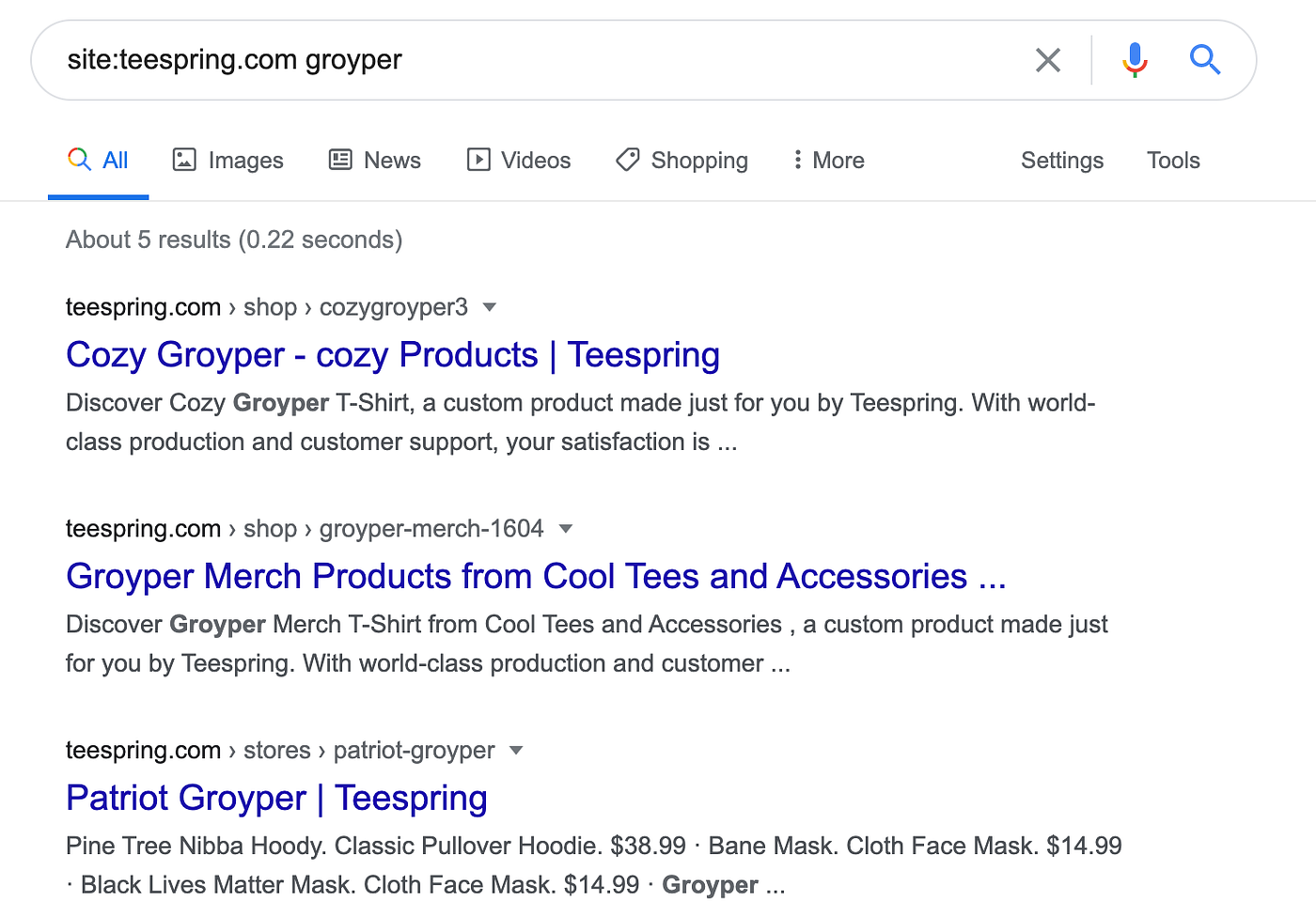
Task: Open the Groyper Merch Products result link
Action: click(x=536, y=577)
